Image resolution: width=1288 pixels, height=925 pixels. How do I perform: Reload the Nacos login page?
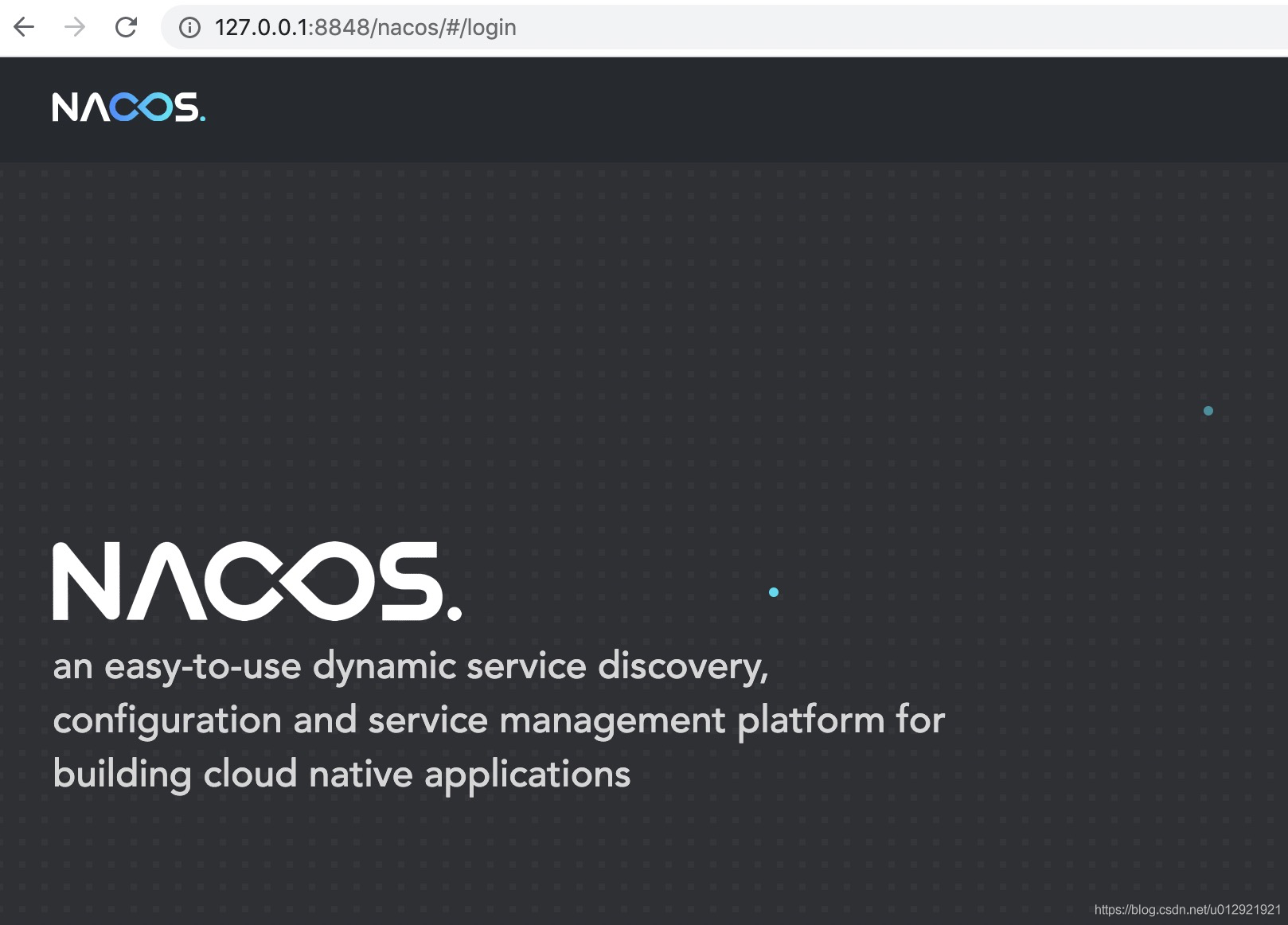126,27
